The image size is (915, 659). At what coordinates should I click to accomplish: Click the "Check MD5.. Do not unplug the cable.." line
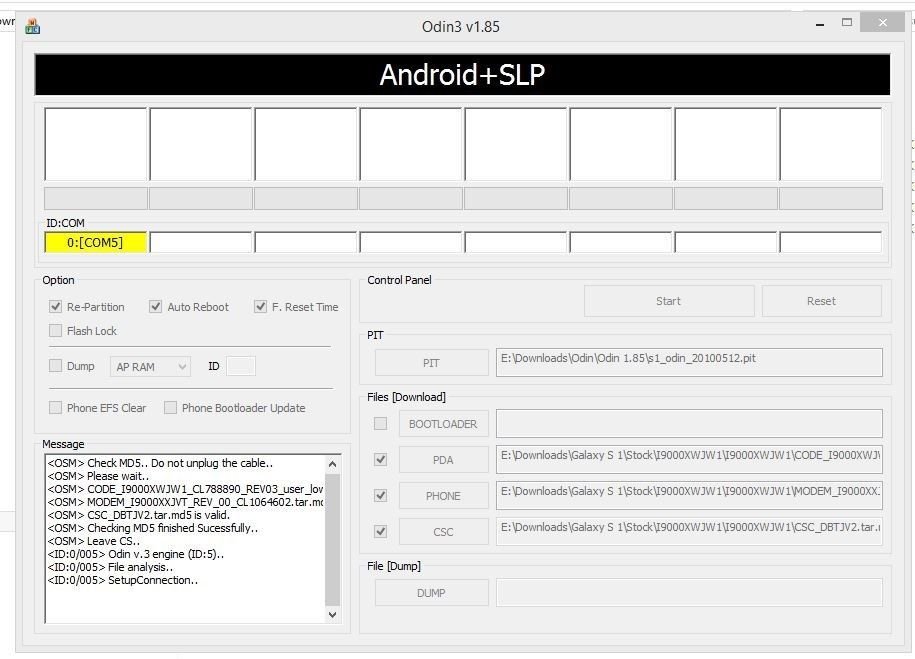coord(160,463)
